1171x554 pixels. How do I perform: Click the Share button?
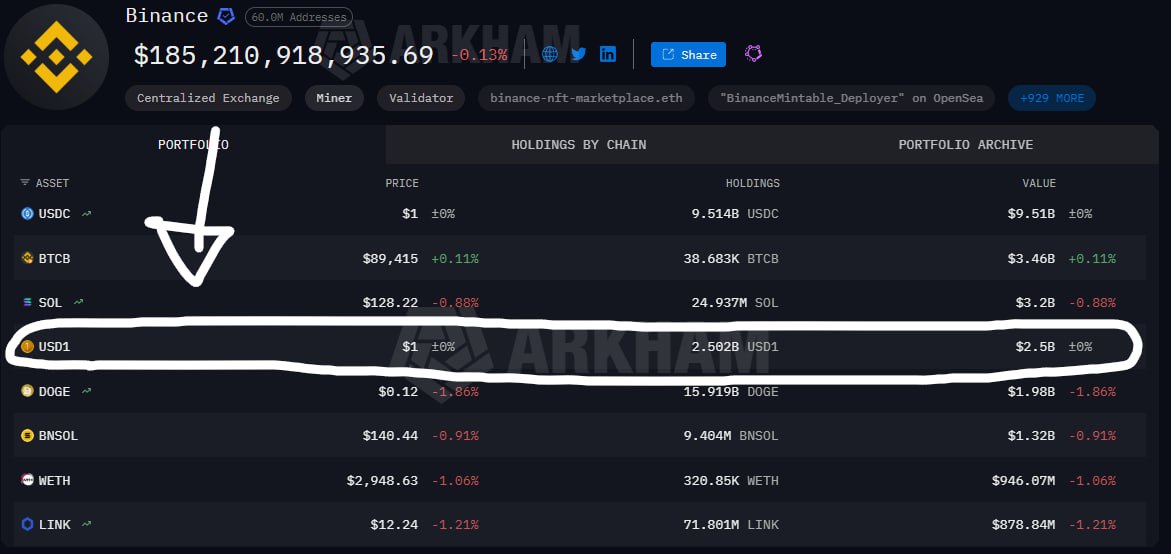[x=688, y=55]
